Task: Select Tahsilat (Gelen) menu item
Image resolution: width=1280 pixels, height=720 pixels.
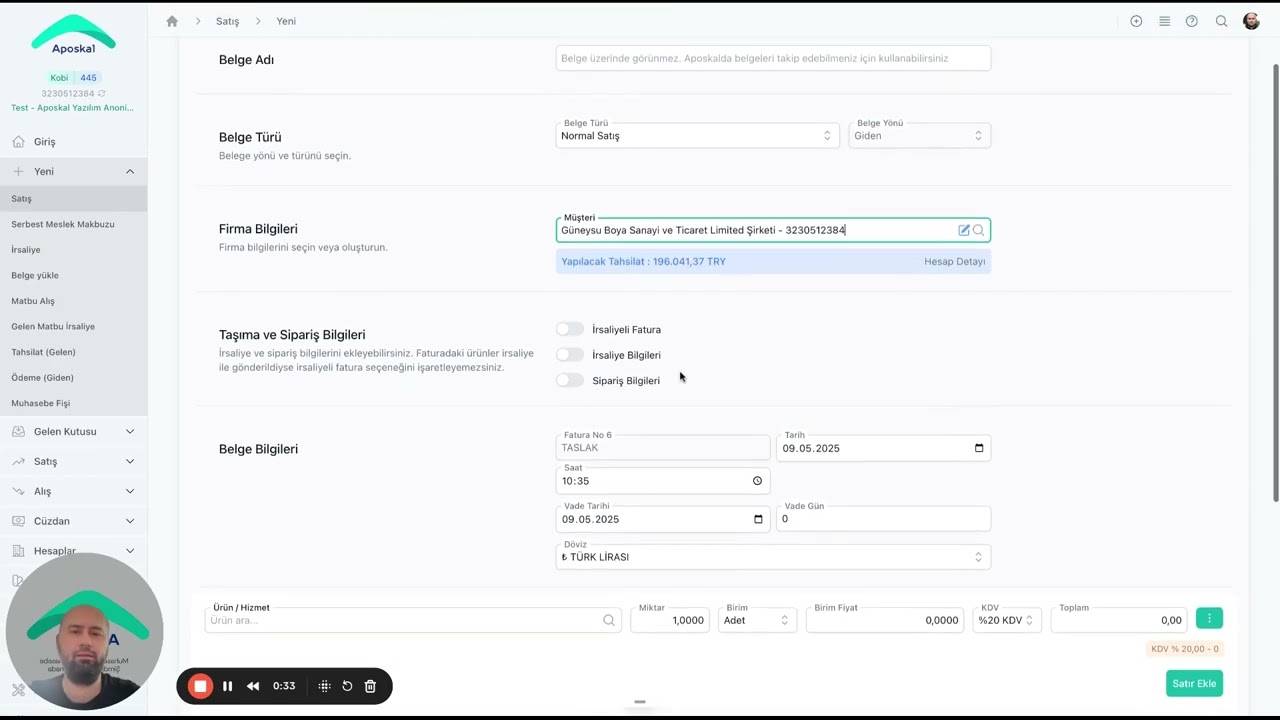Action: (x=43, y=352)
